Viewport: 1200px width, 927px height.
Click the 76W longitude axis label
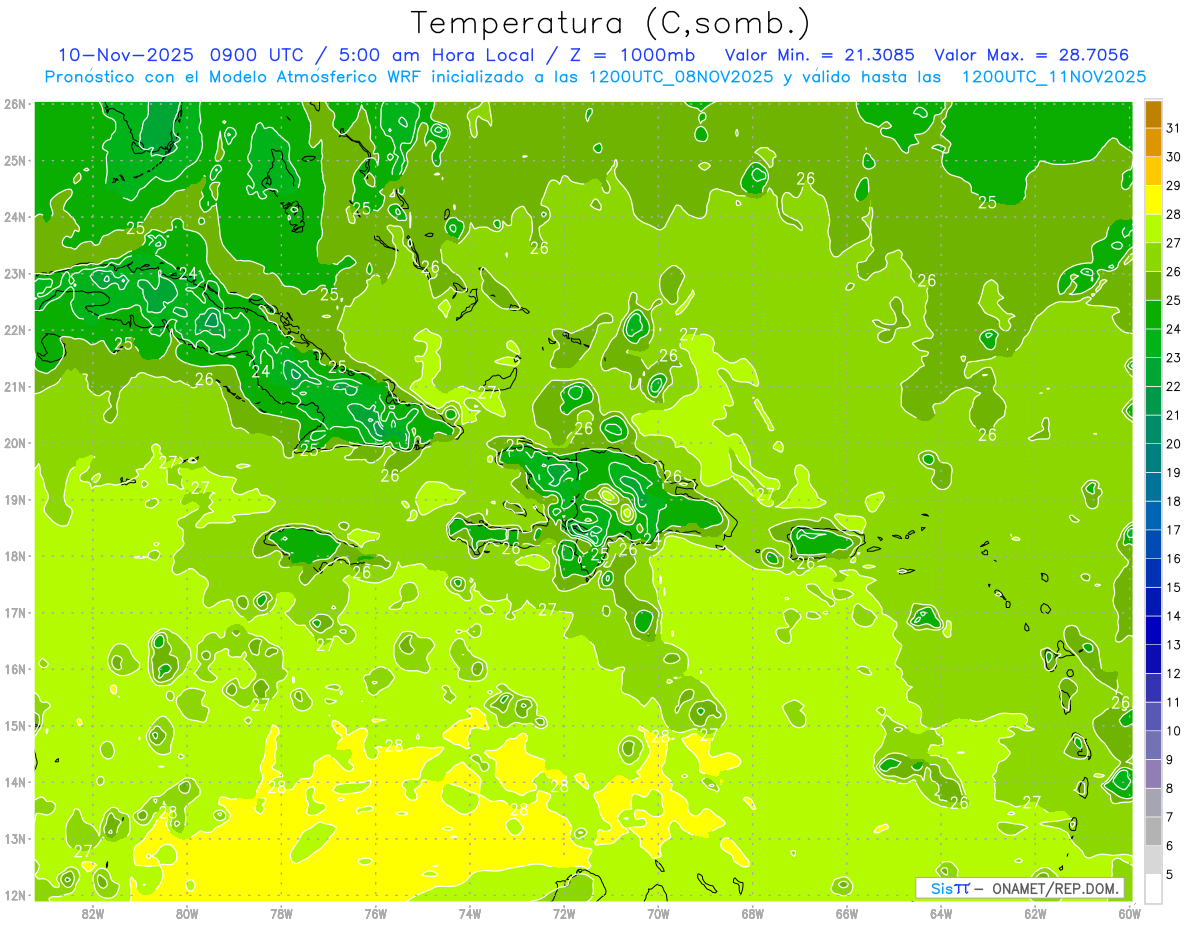click(376, 913)
